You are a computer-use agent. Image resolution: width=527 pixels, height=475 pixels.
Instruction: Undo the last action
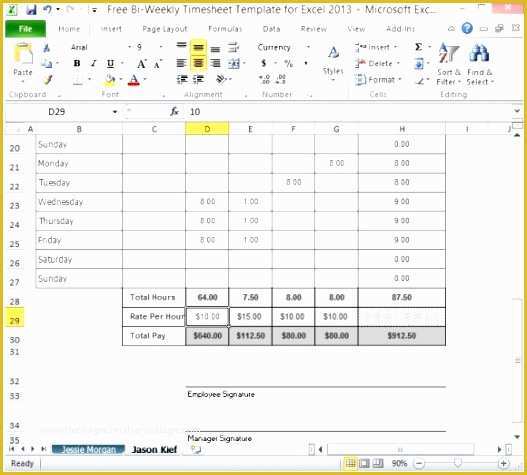click(x=47, y=10)
